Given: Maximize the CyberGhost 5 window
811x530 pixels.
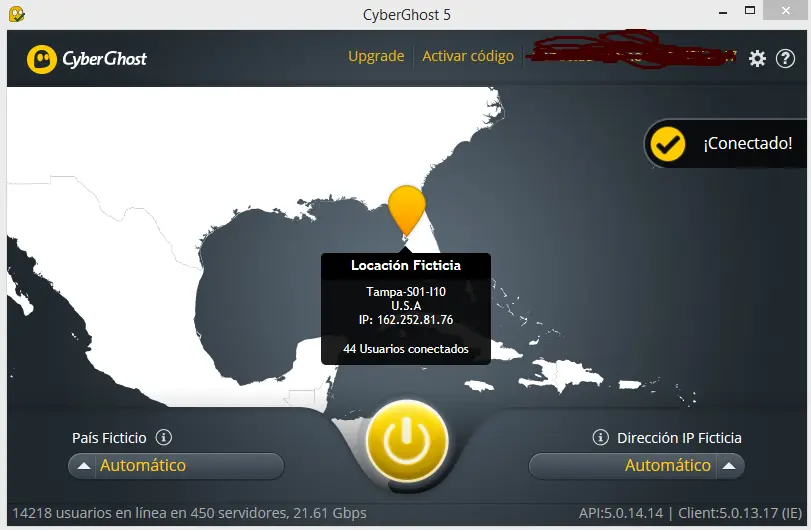Looking at the screenshot, I should point(749,10).
